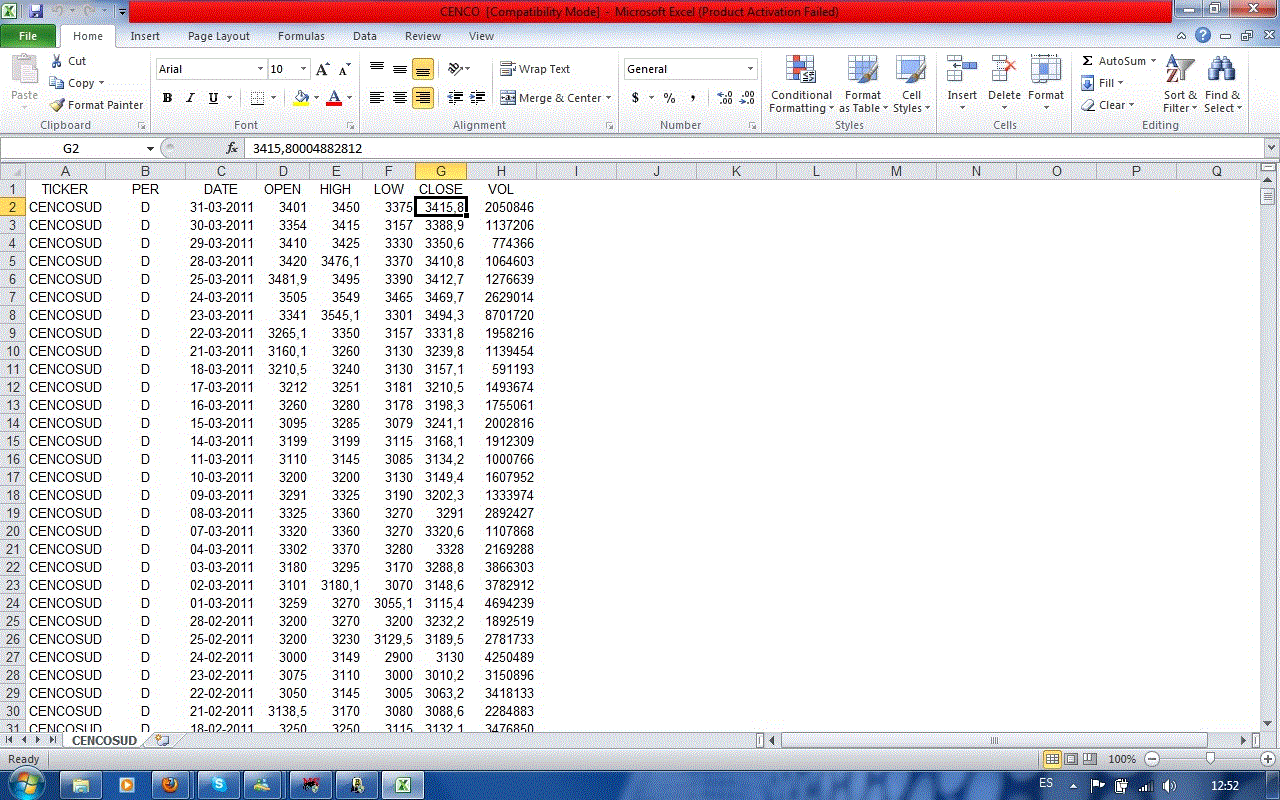
Task: Click the Save icon in Quick Access Toolbar
Action: tap(36, 12)
